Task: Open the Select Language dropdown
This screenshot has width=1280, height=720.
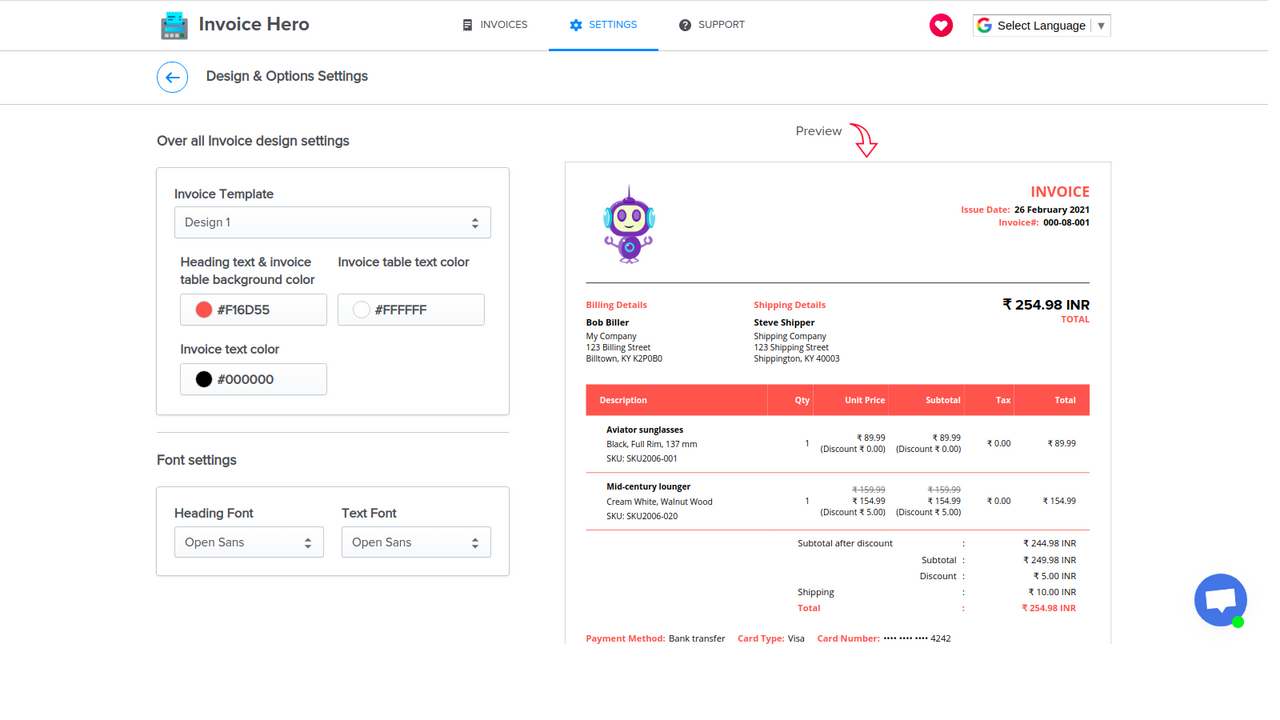Action: 1042,25
